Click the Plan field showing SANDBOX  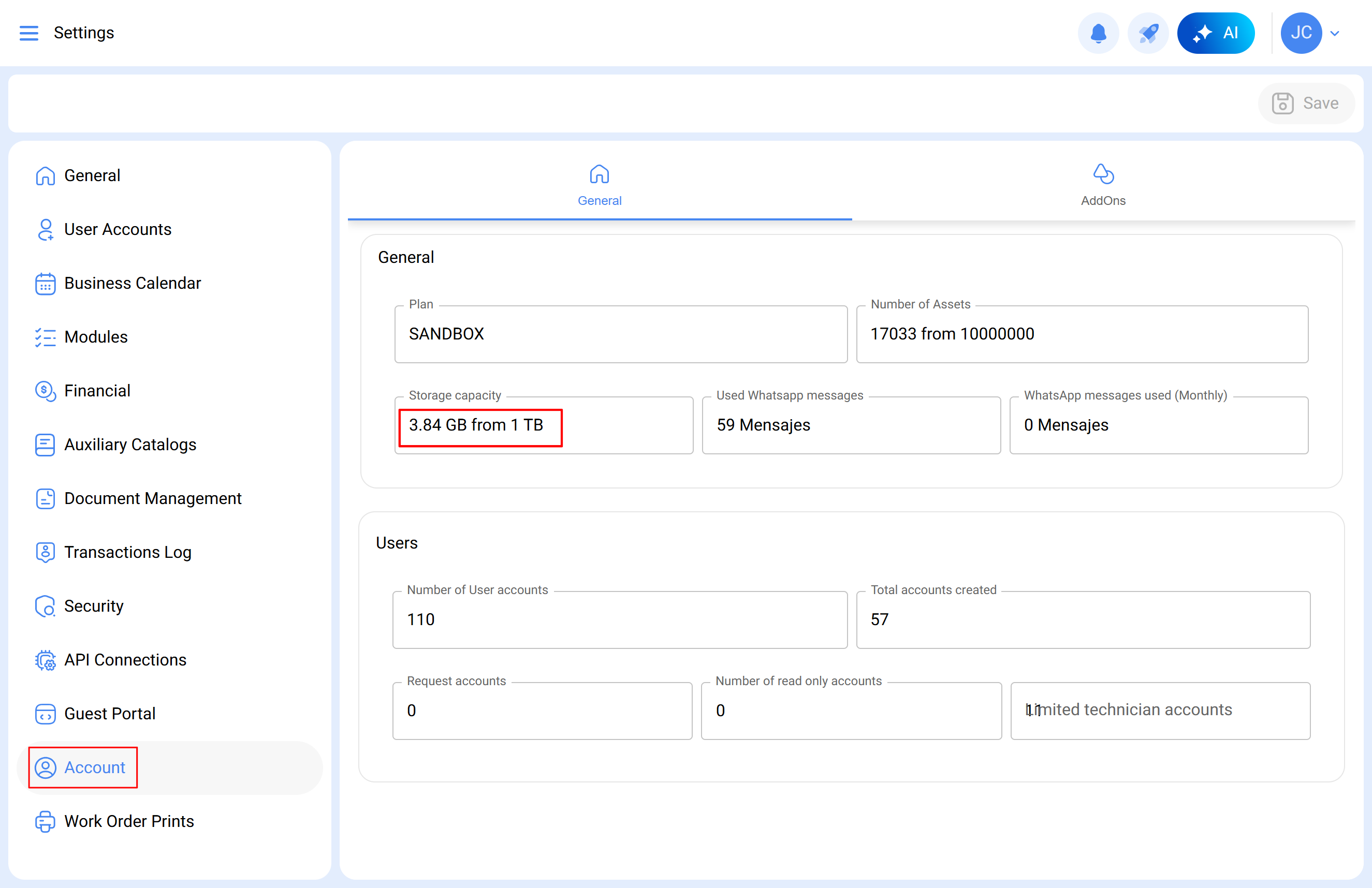[620, 334]
